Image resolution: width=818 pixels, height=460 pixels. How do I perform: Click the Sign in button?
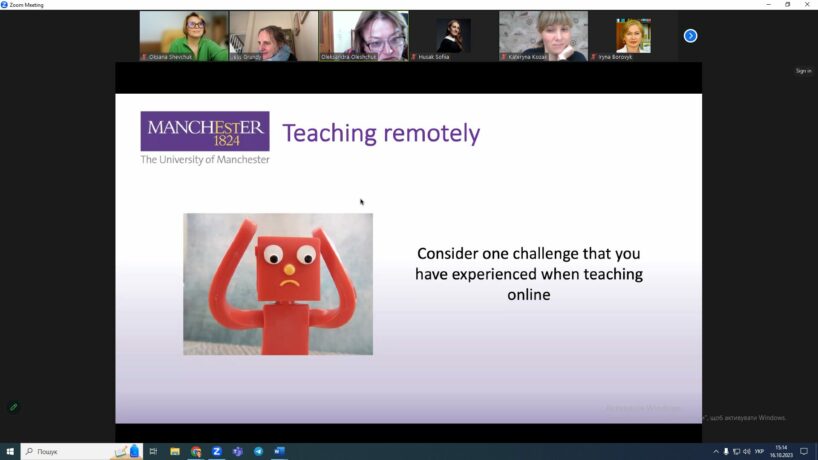tap(803, 71)
